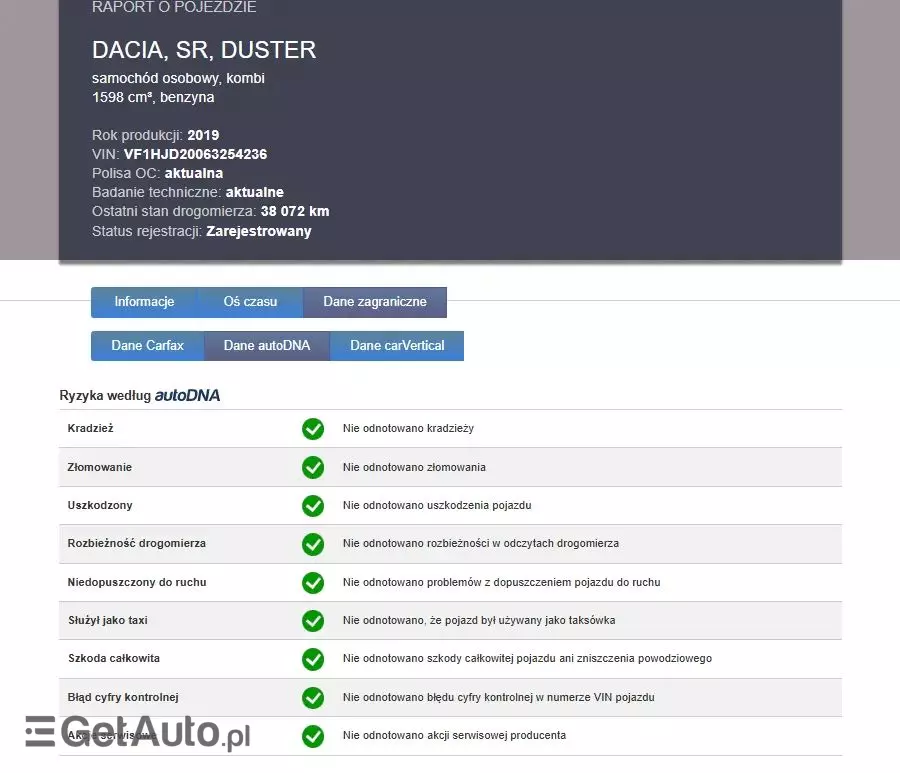Click the check icon for Niedopuszczony do ruchu
The height and width of the screenshot is (773, 900).
pos(313,582)
